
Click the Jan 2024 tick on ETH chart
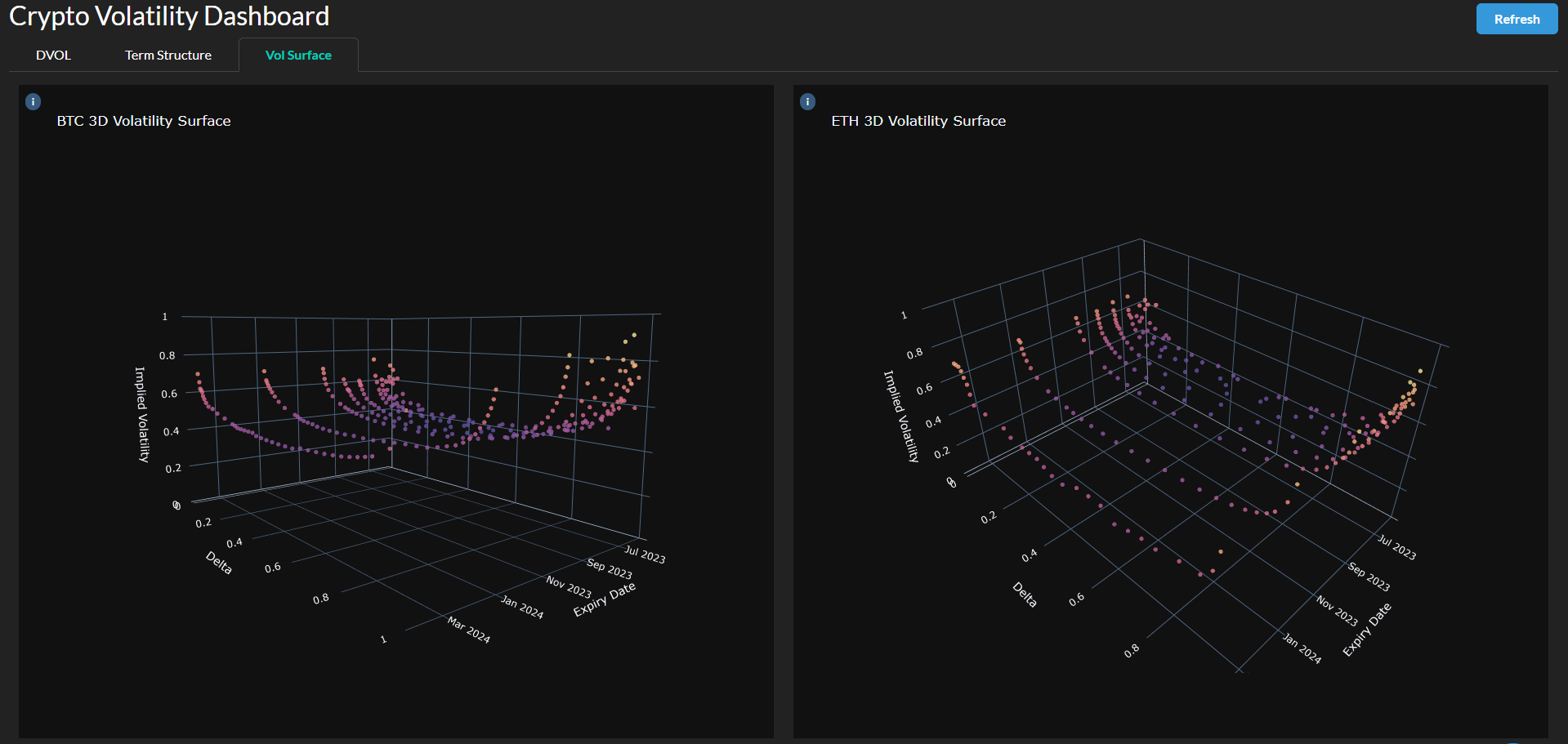click(x=1302, y=648)
